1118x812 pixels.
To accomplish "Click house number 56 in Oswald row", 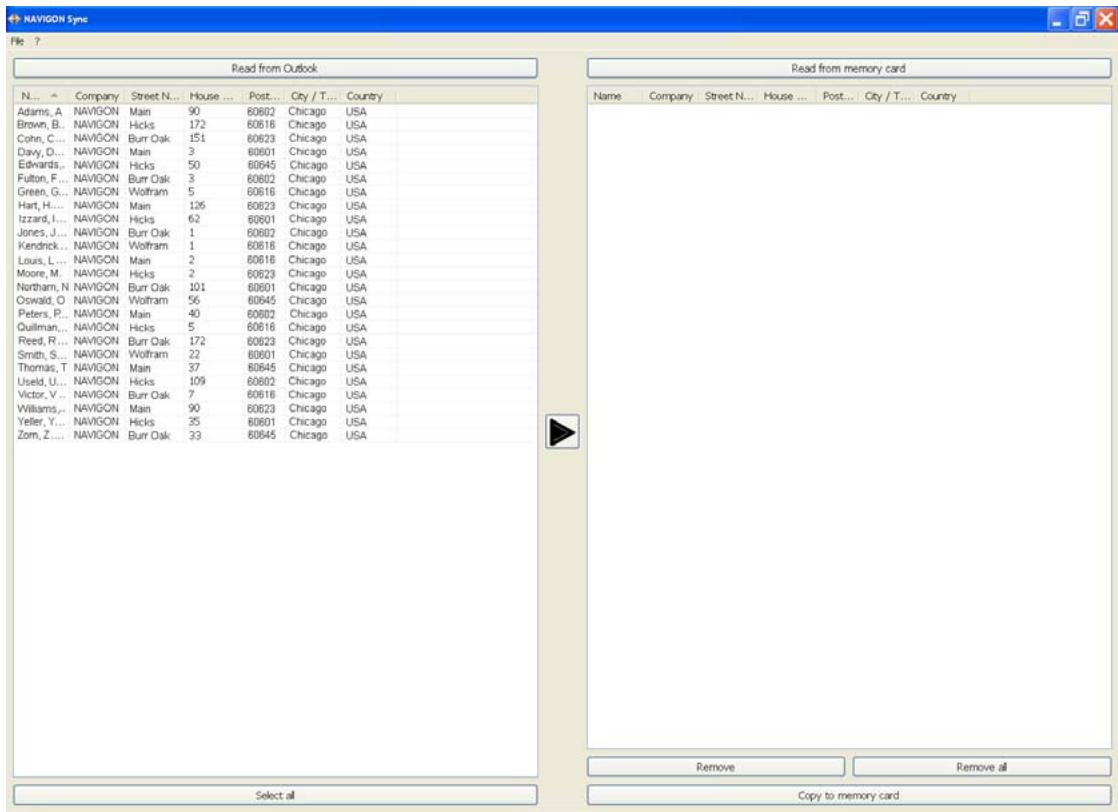I will coord(194,301).
